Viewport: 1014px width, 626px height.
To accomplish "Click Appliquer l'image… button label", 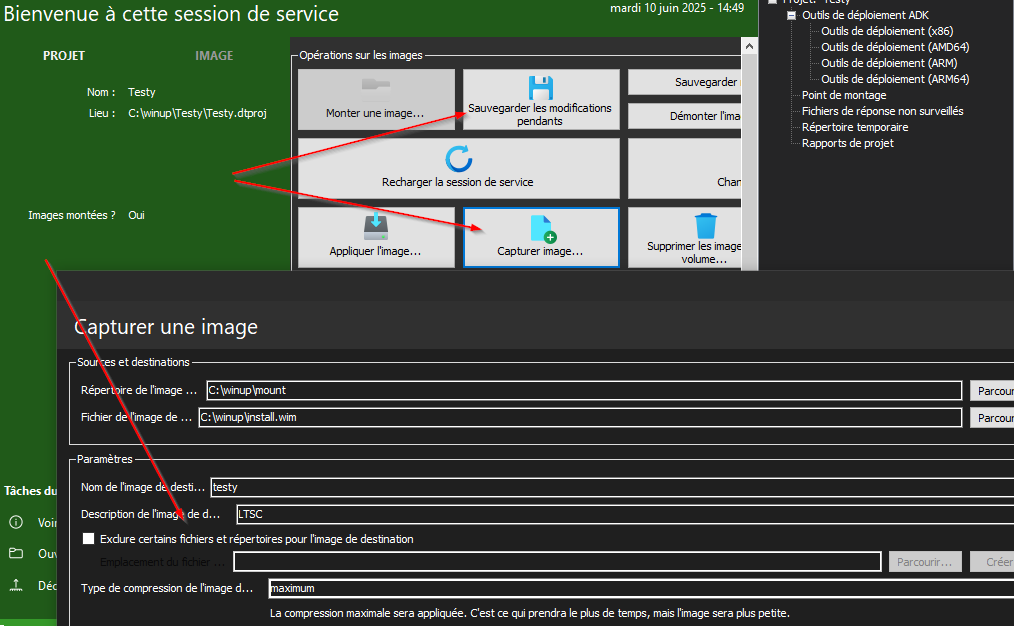I will [375, 251].
